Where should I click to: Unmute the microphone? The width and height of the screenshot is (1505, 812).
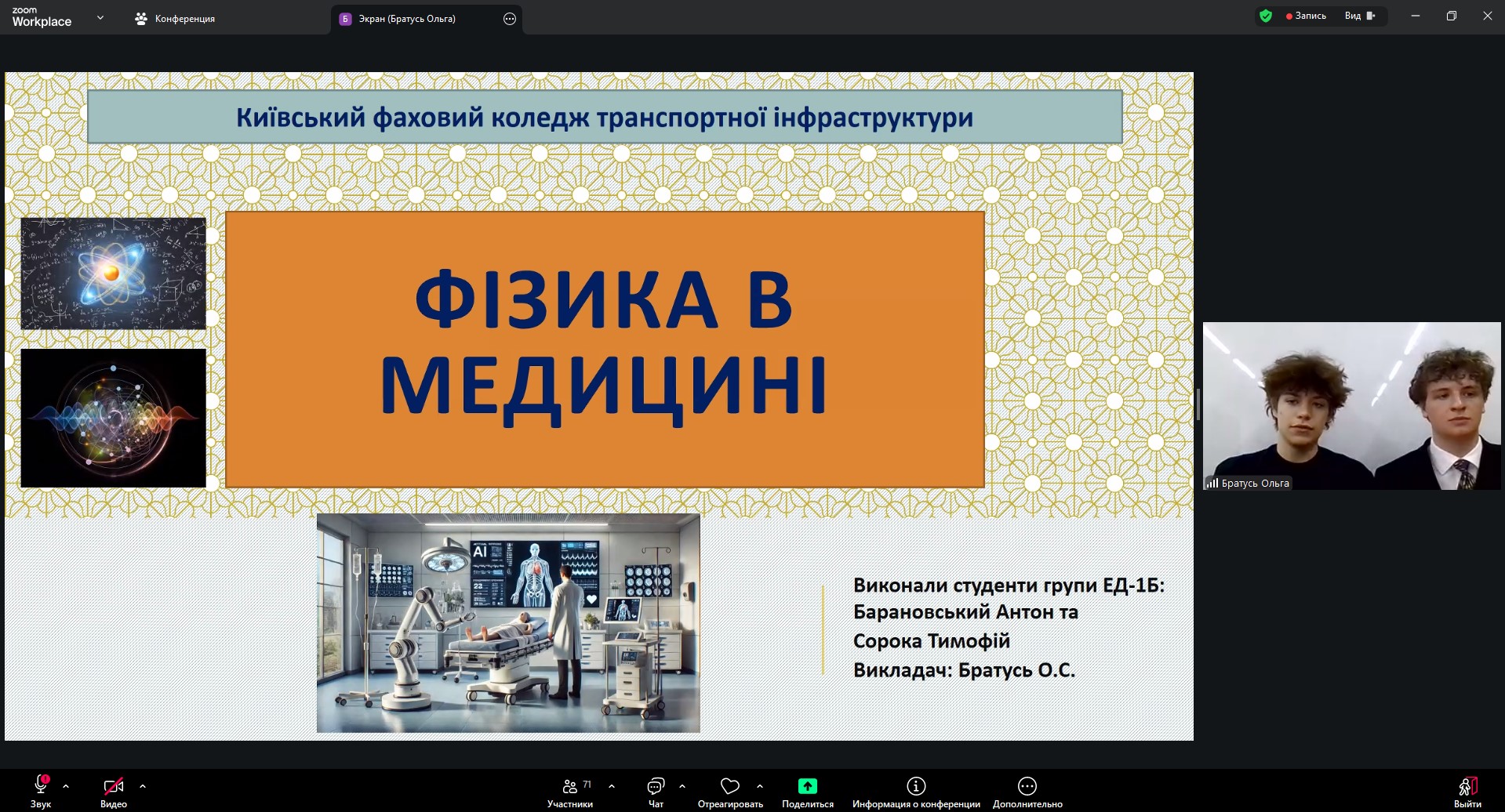(41, 785)
